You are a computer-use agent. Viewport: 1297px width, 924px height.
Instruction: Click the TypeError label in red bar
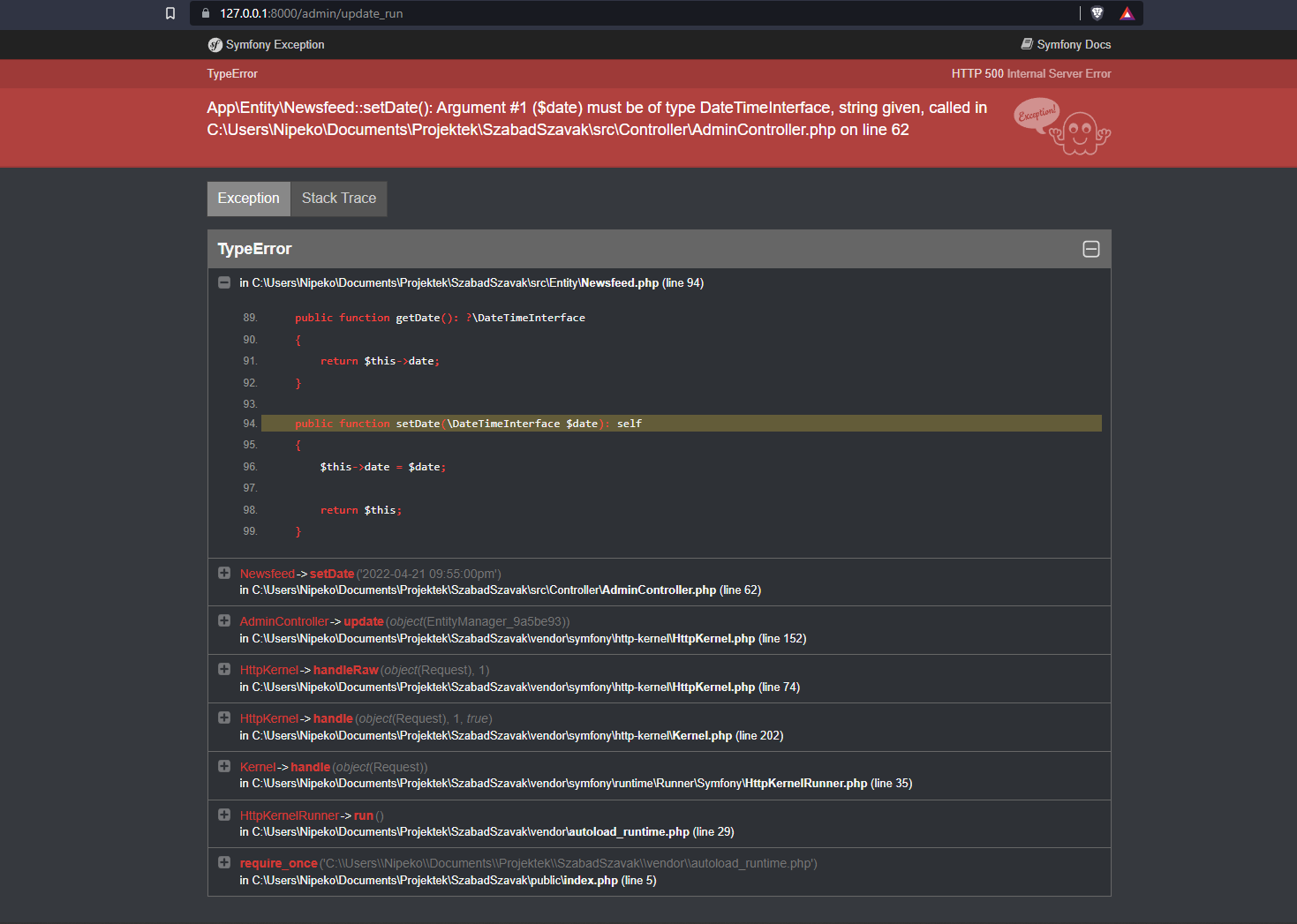(232, 74)
